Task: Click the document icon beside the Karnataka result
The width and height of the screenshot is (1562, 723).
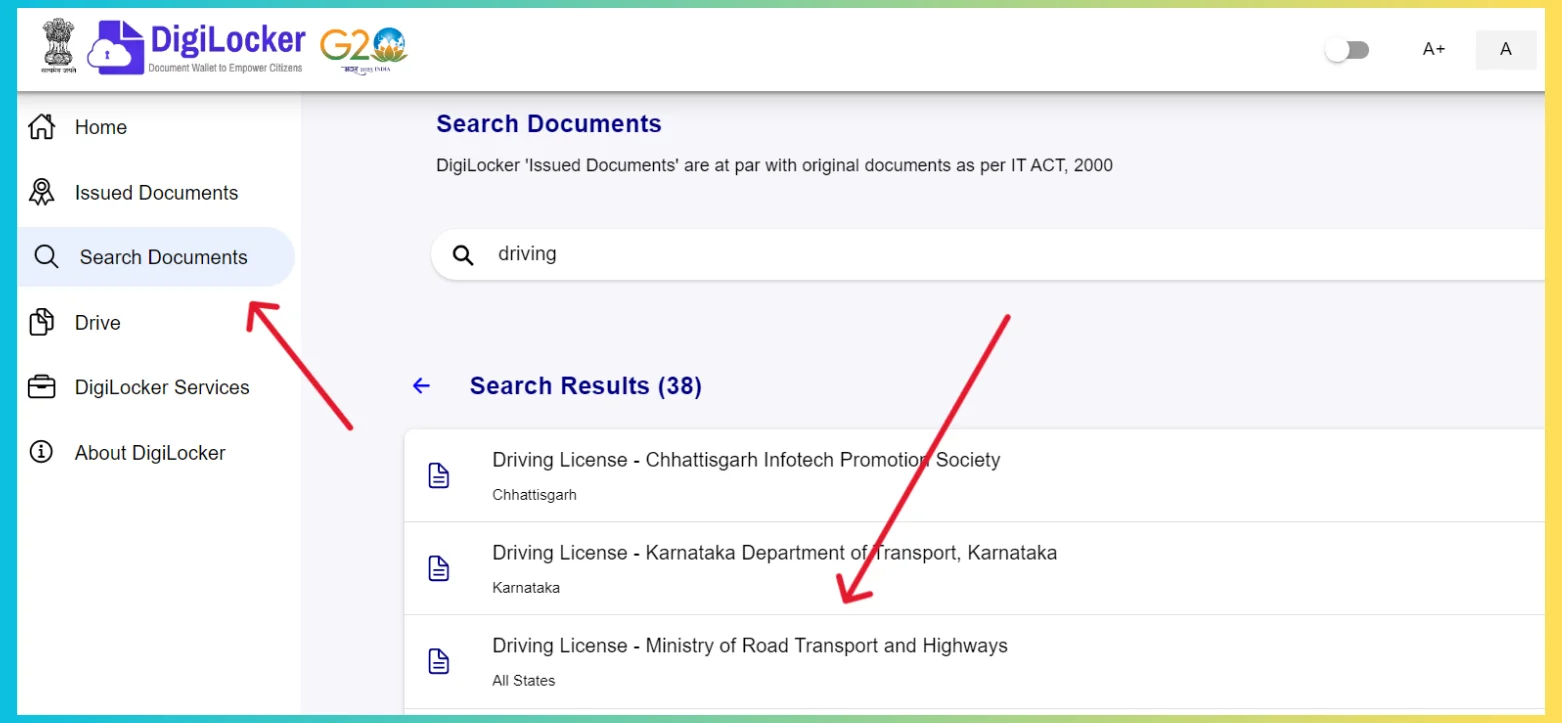Action: click(x=439, y=567)
